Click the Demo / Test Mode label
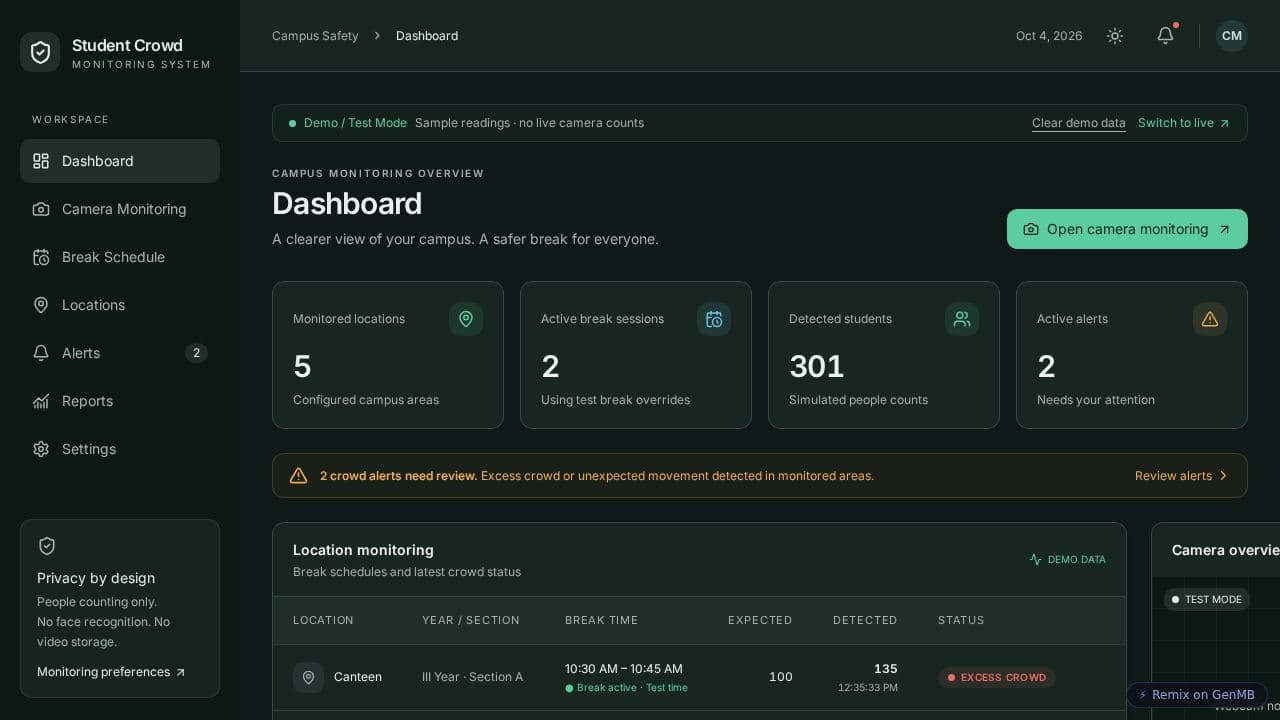The image size is (1280, 720). point(355,123)
